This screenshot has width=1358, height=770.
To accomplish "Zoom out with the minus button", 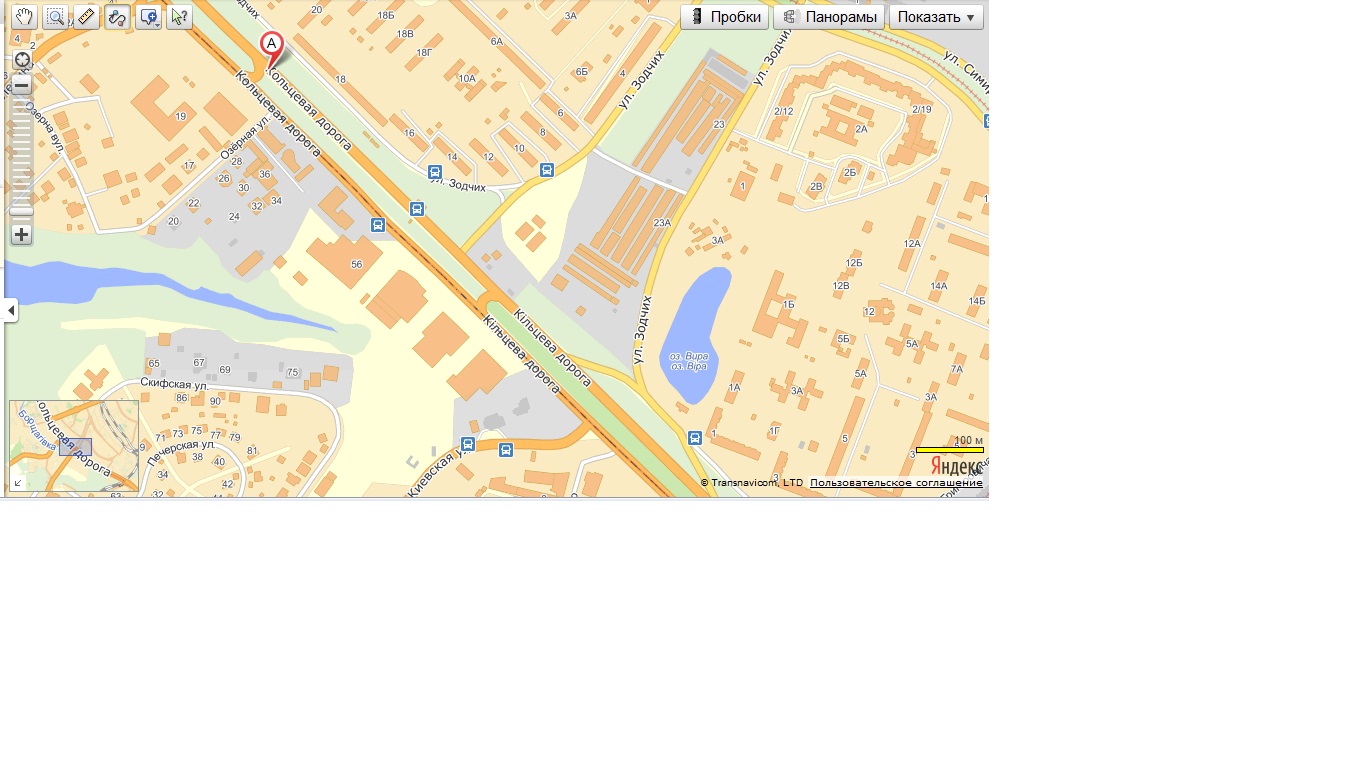I will tap(22, 85).
